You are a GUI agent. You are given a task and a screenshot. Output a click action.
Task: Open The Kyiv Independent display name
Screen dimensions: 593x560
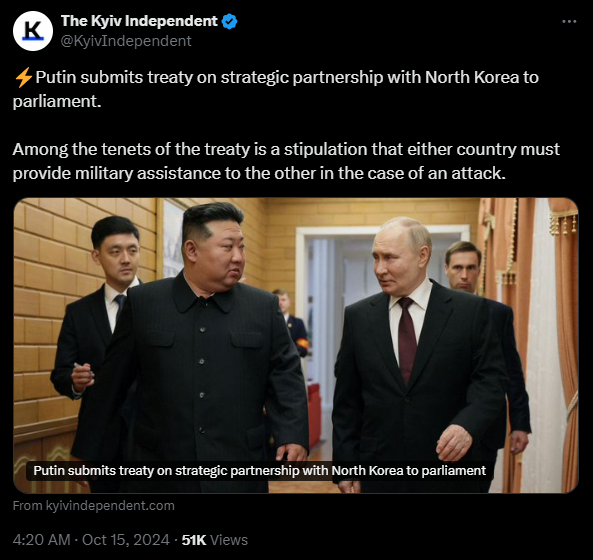139,21
